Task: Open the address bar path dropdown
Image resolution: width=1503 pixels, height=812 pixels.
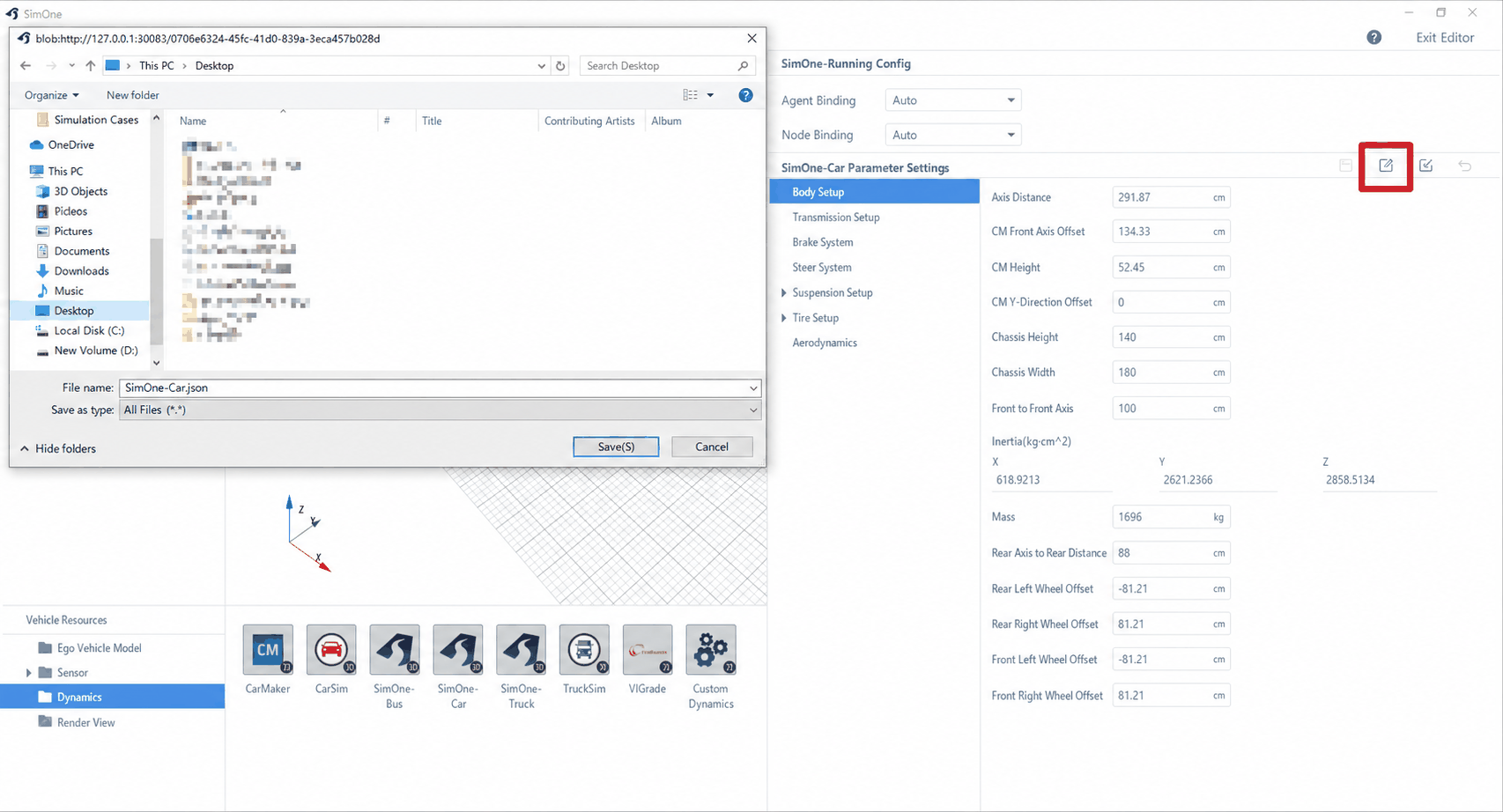Action: click(541, 66)
